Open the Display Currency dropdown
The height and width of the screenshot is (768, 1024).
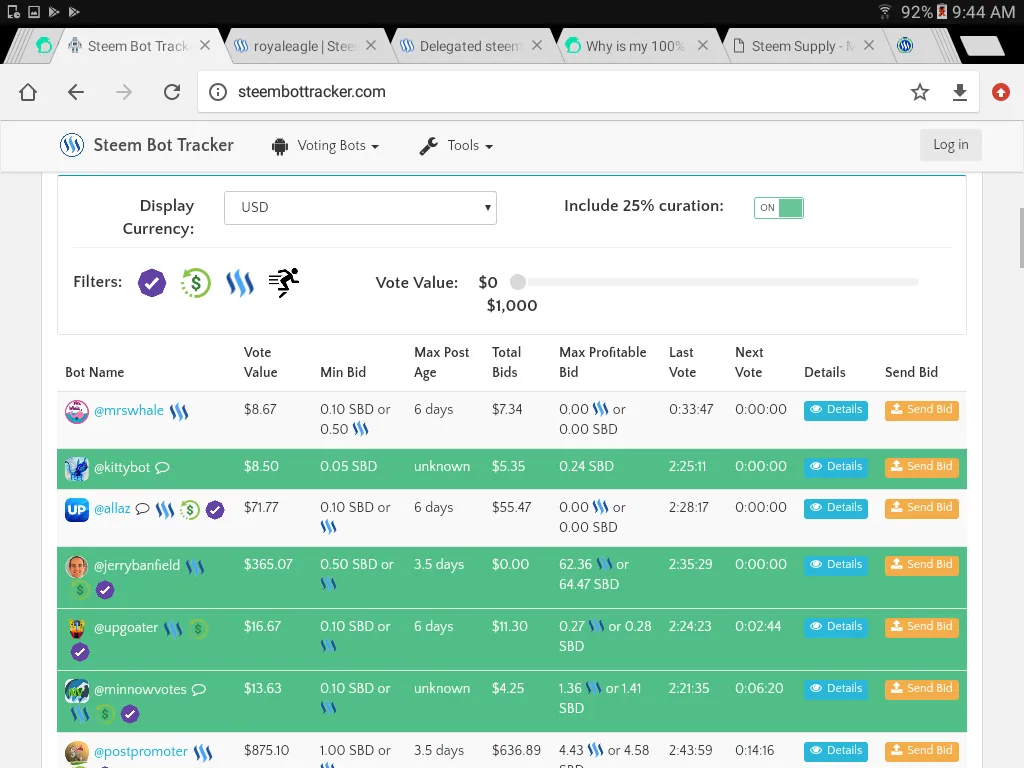click(x=360, y=208)
